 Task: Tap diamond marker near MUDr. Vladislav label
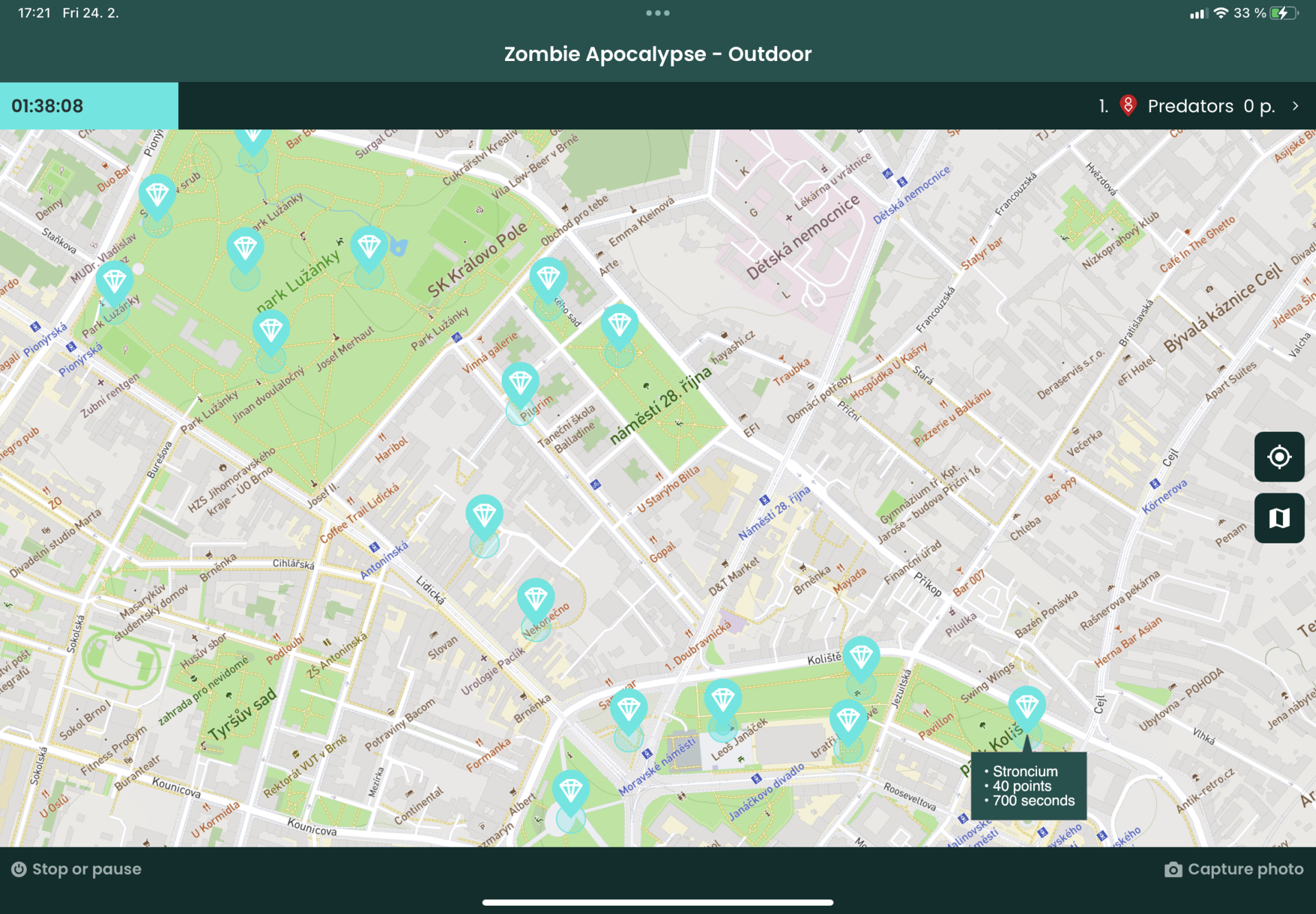[114, 282]
